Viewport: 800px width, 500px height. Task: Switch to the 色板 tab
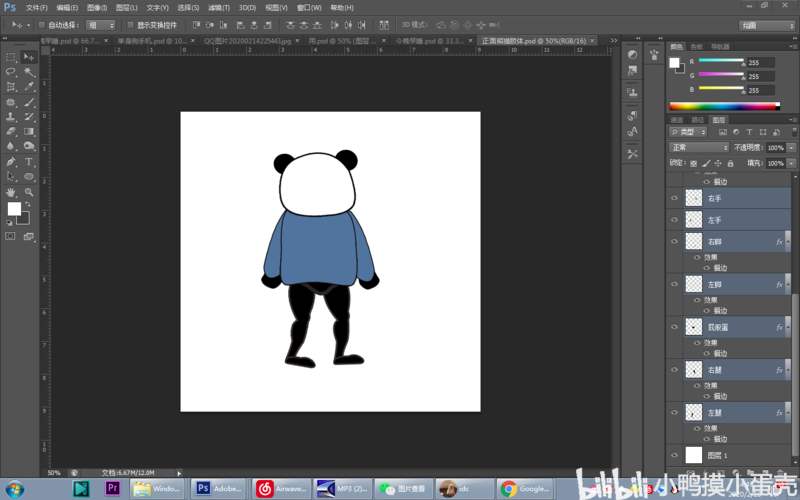(x=696, y=47)
